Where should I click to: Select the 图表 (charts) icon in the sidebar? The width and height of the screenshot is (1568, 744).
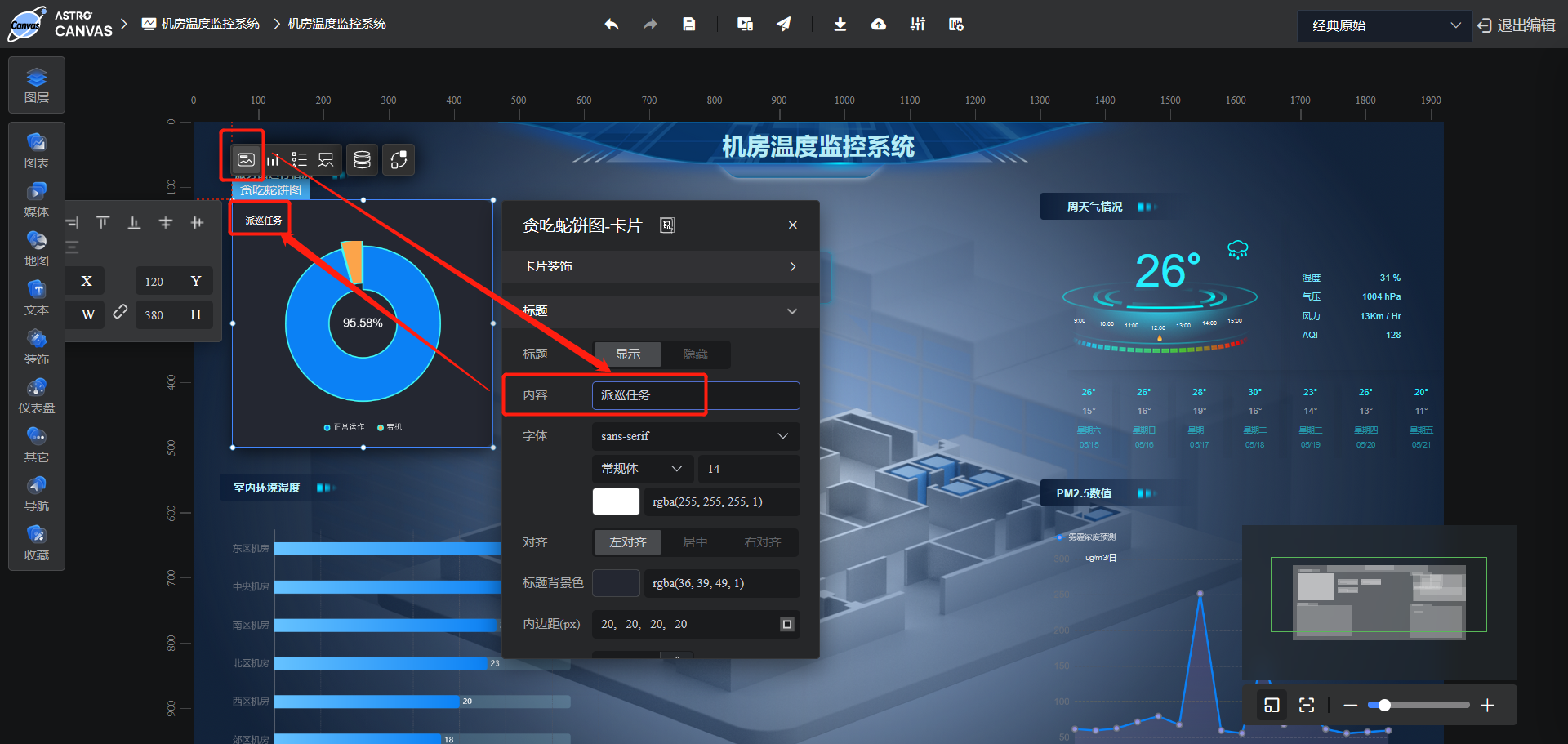pos(36,152)
